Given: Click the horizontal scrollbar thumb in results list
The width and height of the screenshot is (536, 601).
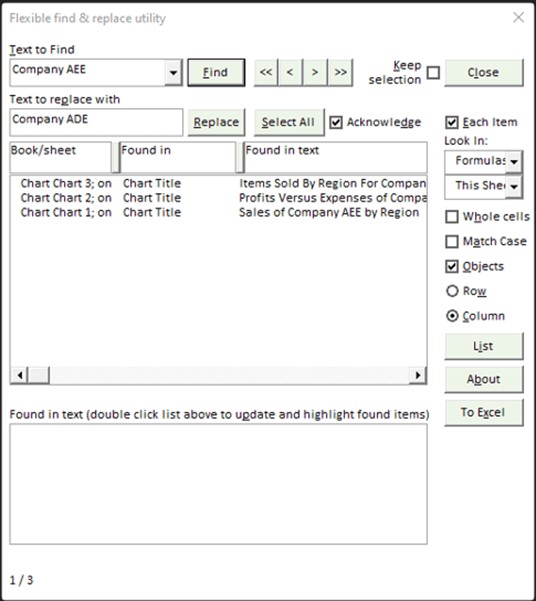Looking at the screenshot, I should point(39,375).
